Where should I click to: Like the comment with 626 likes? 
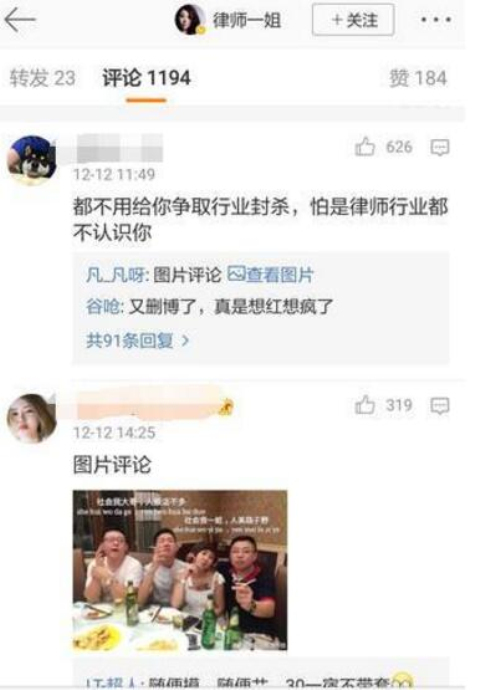365,147
